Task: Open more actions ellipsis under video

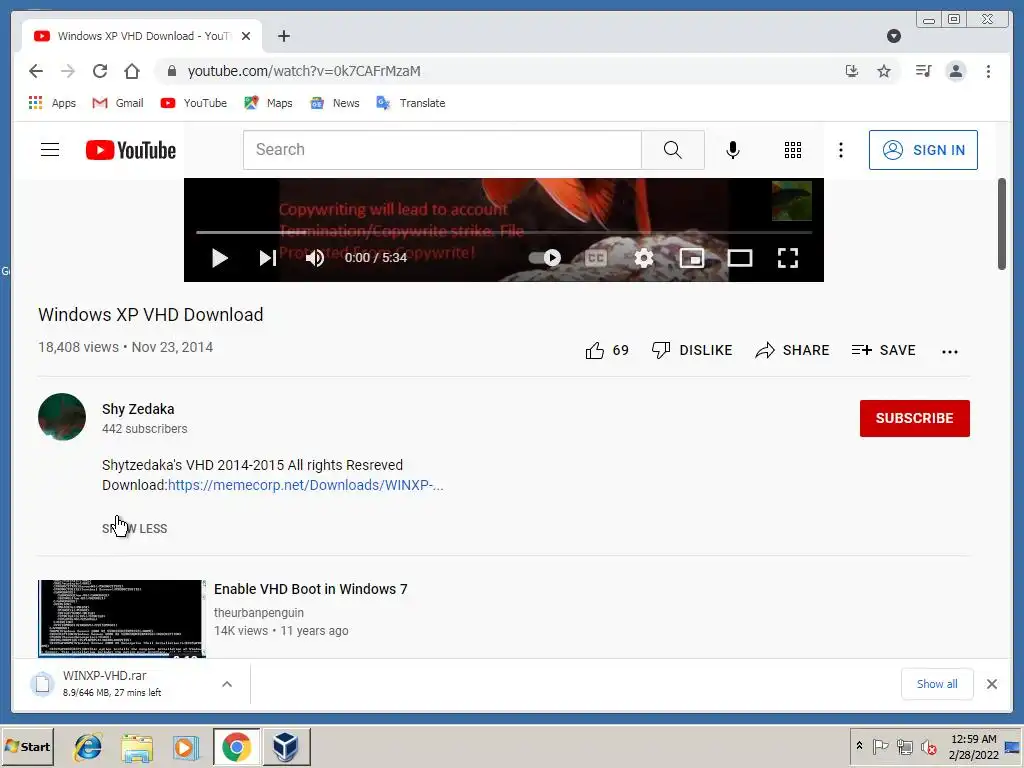Action: click(x=950, y=351)
